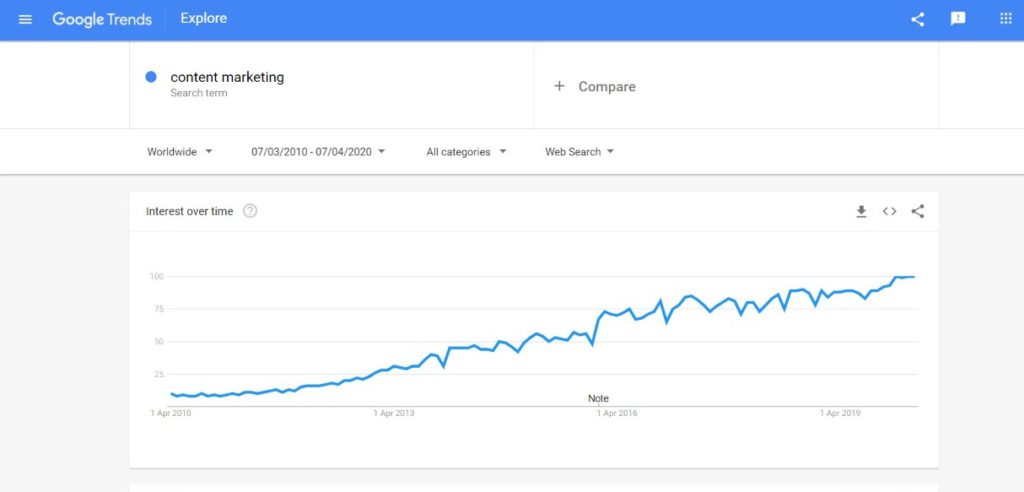Share this Explore page from header
Viewport: 1024px width, 492px height.
click(917, 19)
